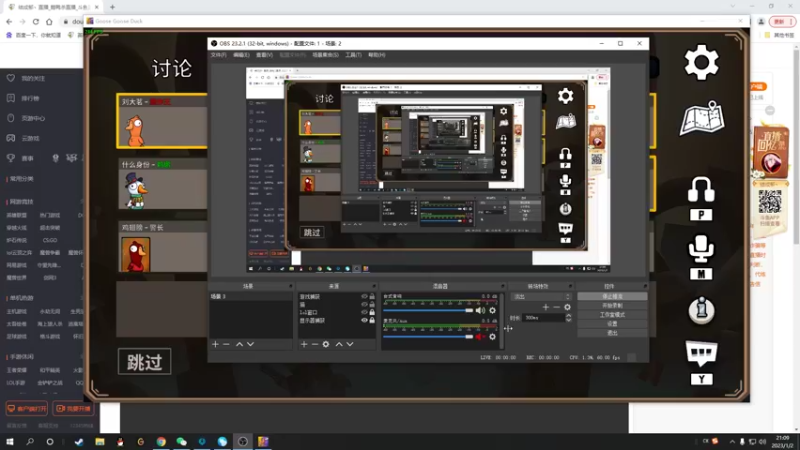Image resolution: width=800 pixels, height=450 pixels.
Task: Click the round pawn character icon
Action: click(x=702, y=310)
